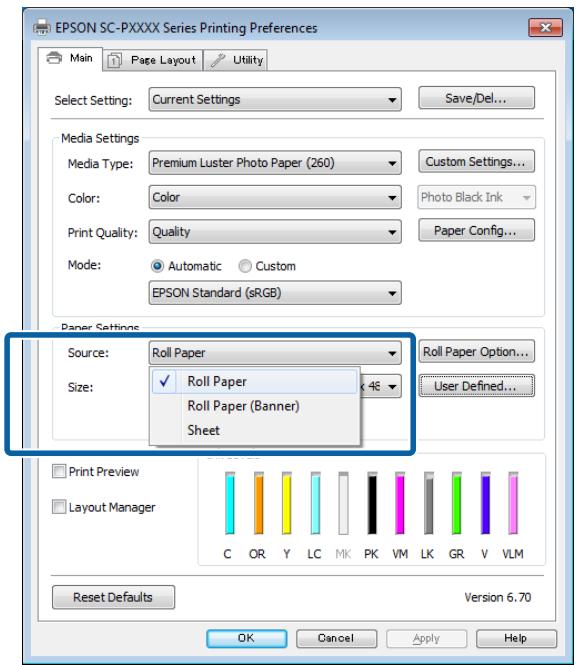Image resolution: width=576 pixels, height=665 pixels.
Task: Choose Sheet from Source list
Action: coord(254,430)
